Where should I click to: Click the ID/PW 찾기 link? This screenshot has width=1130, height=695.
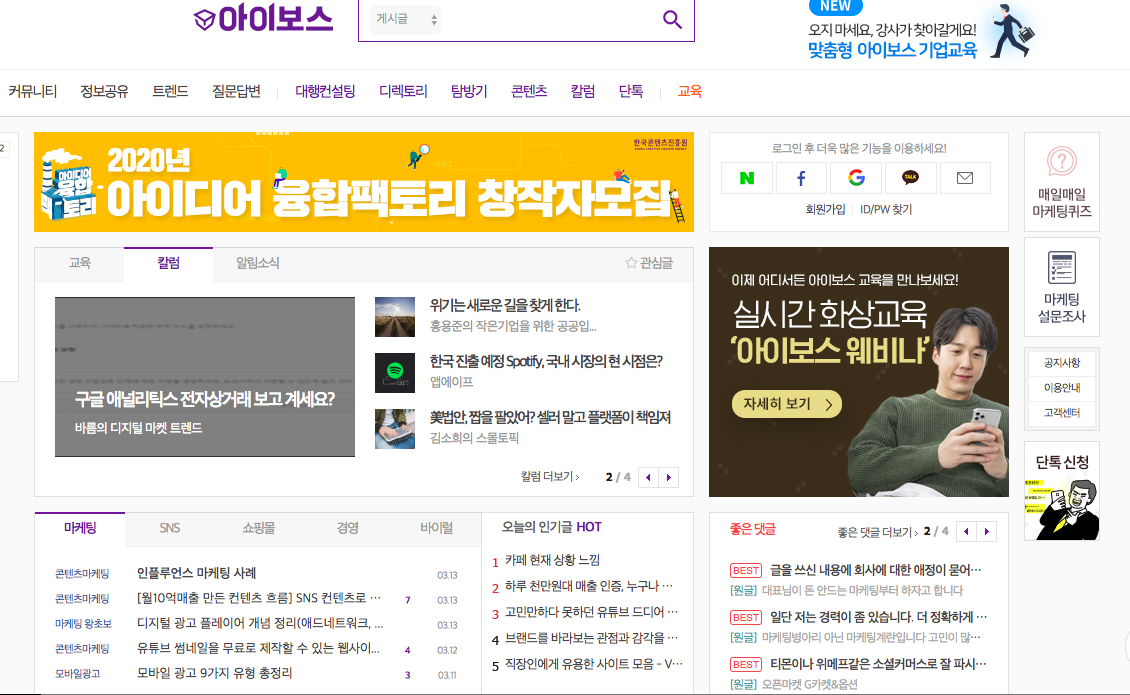click(886, 210)
